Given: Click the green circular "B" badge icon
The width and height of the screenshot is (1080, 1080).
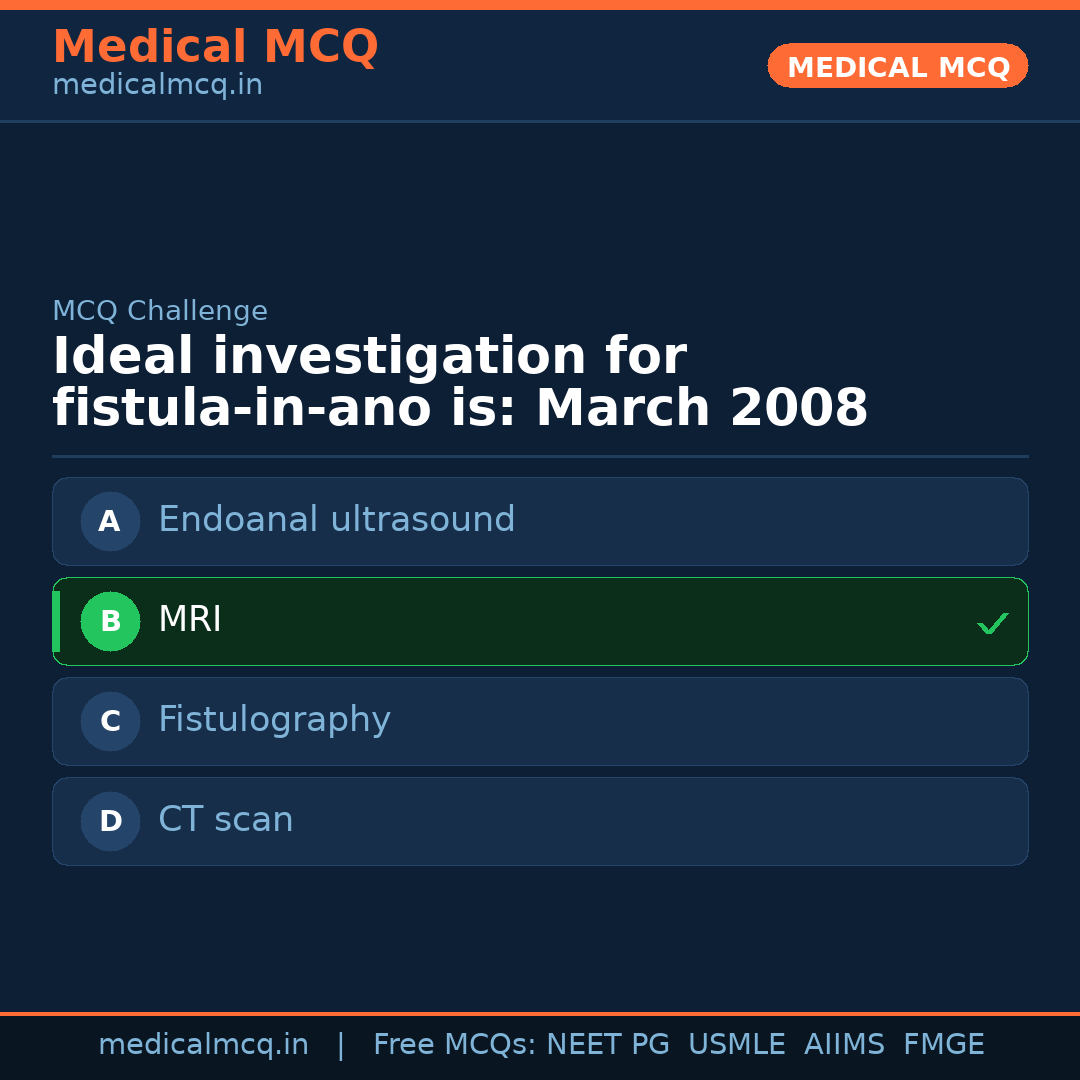Looking at the screenshot, I should [110, 621].
